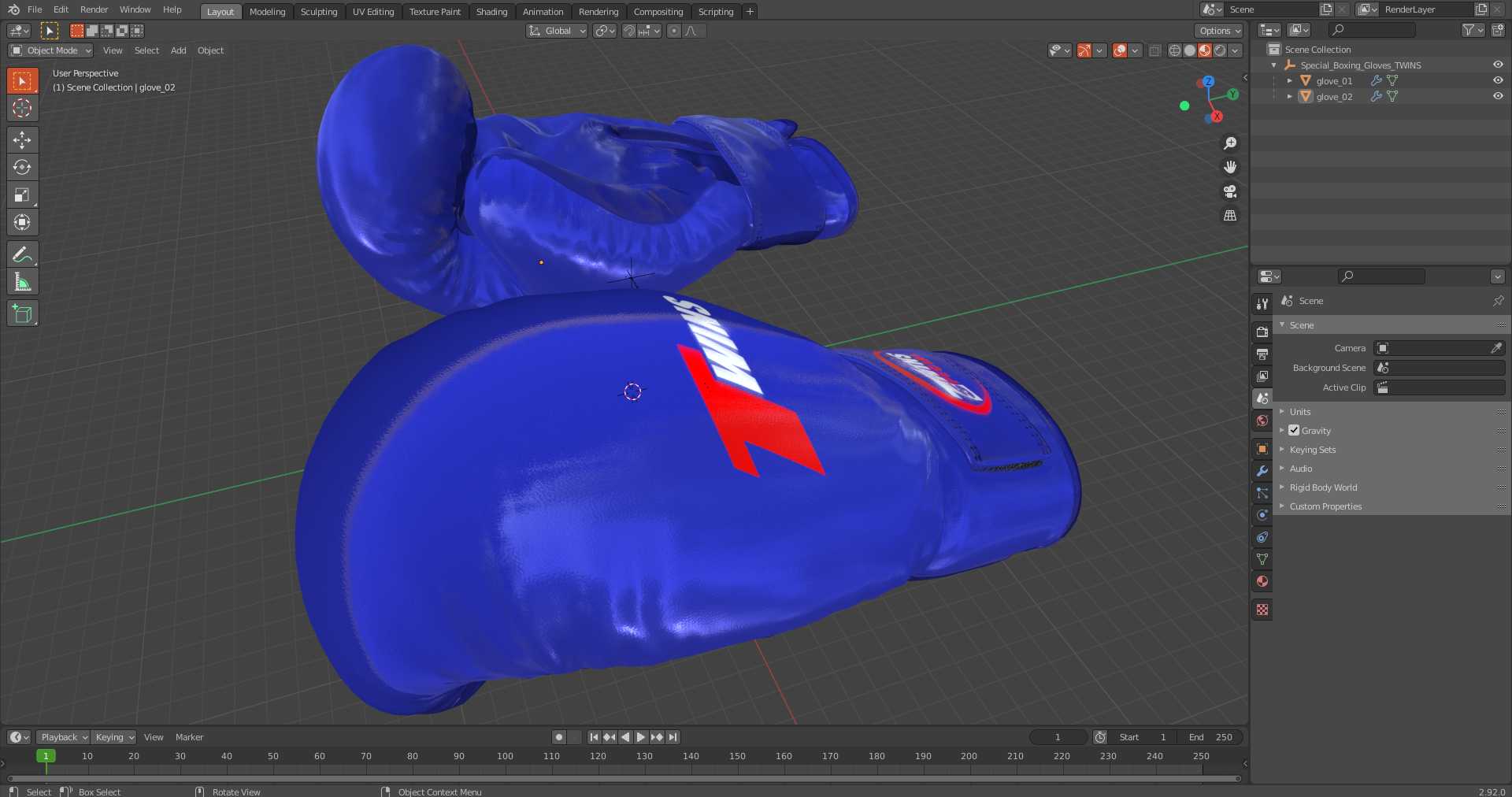1512x797 pixels.
Task: Toggle proportional editing in header
Action: [x=673, y=31]
